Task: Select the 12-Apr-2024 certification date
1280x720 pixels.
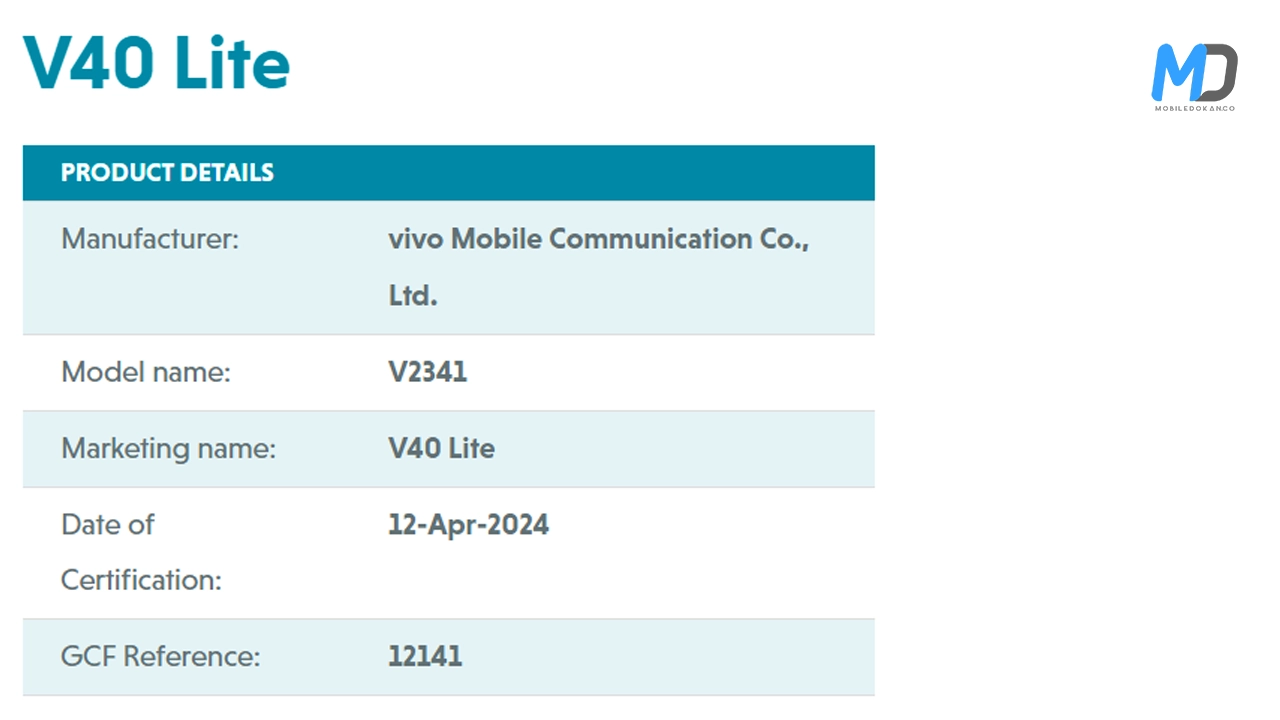Action: (x=468, y=525)
